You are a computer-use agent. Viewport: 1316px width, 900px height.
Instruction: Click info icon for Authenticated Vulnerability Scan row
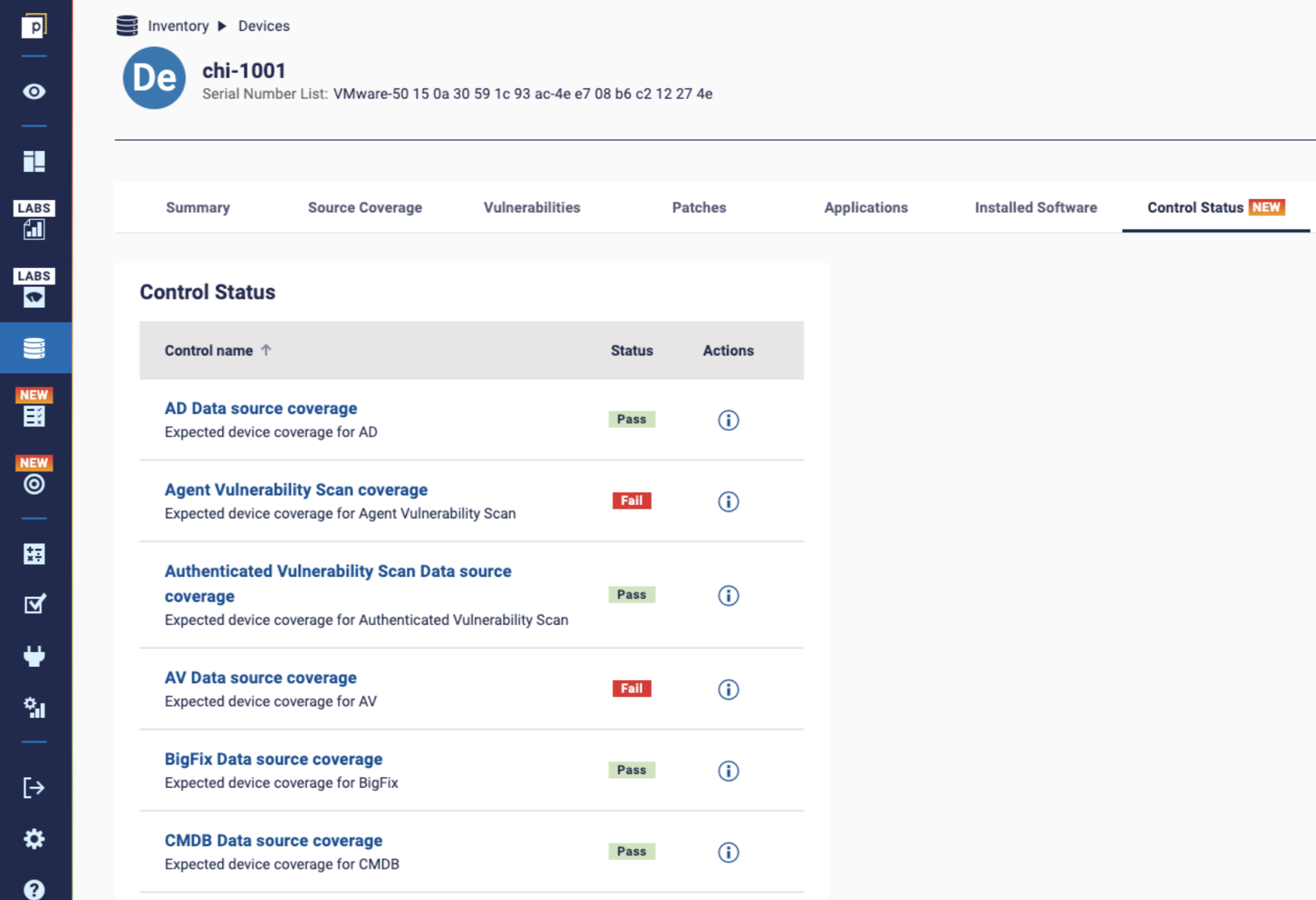click(729, 596)
